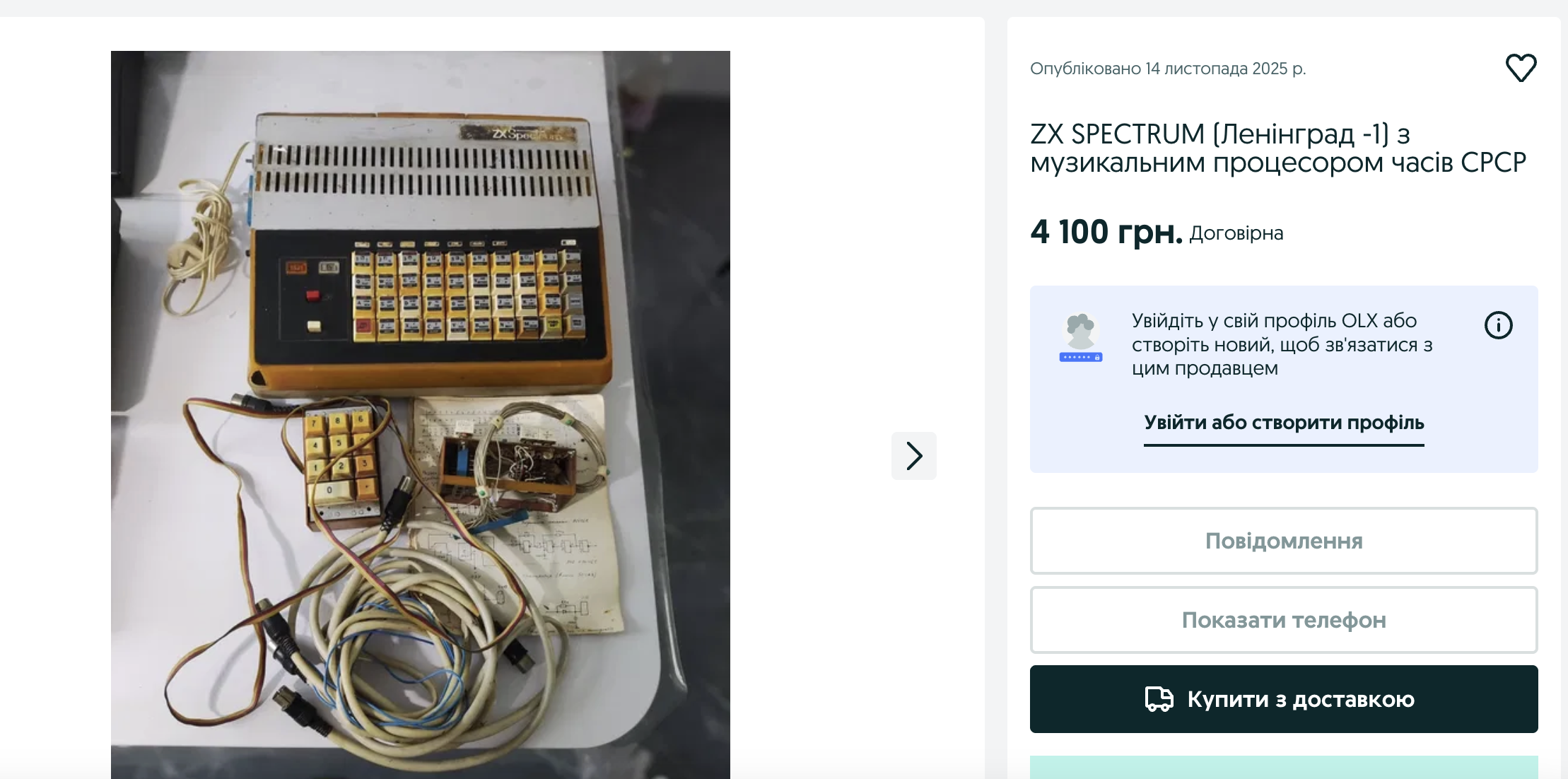1568x779 pixels.
Task: Select the ZX SPECTRUM listing title text
Action: click(x=1277, y=148)
